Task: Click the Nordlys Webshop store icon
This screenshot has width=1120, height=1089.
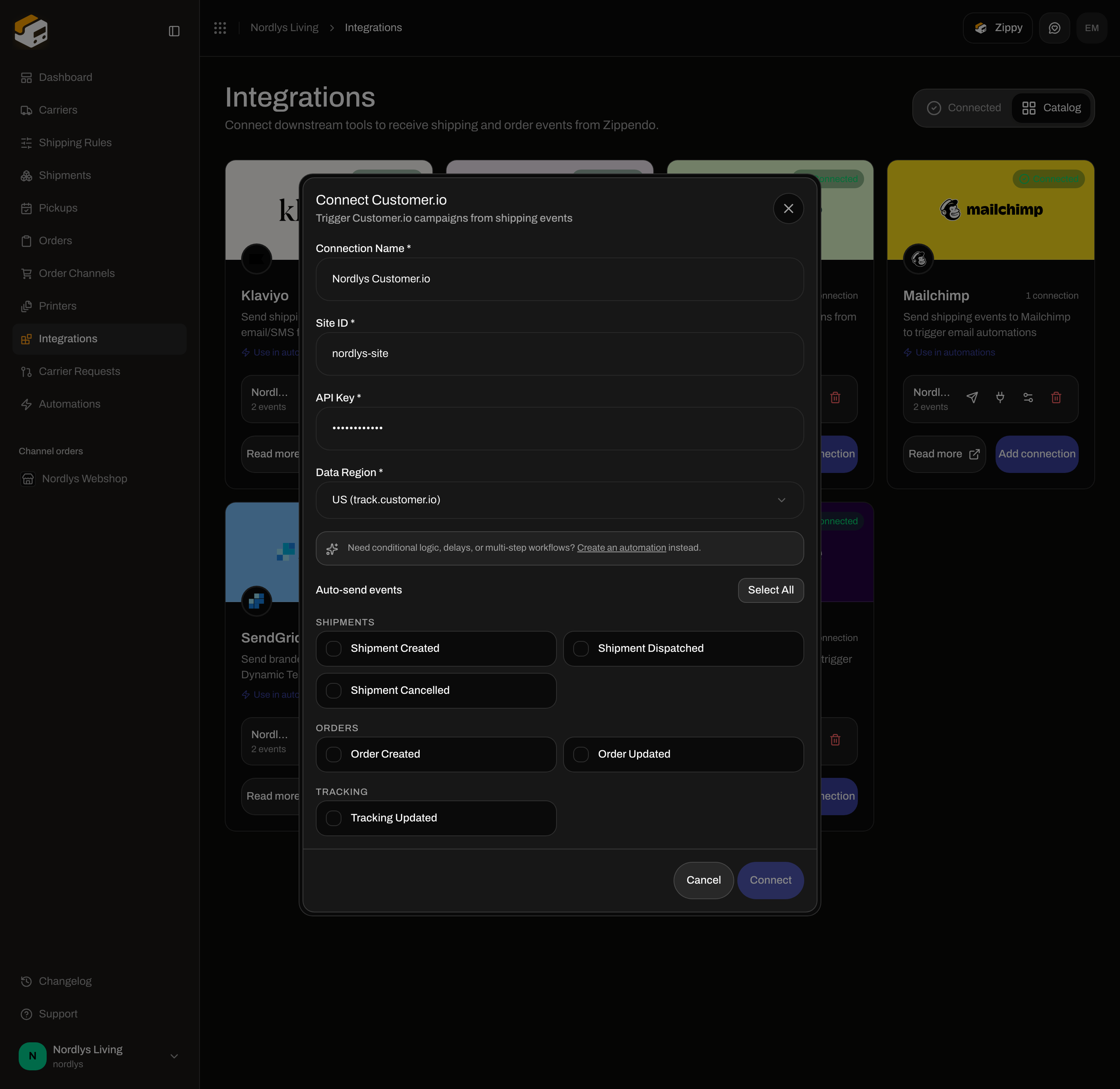Action: pyautogui.click(x=28, y=479)
